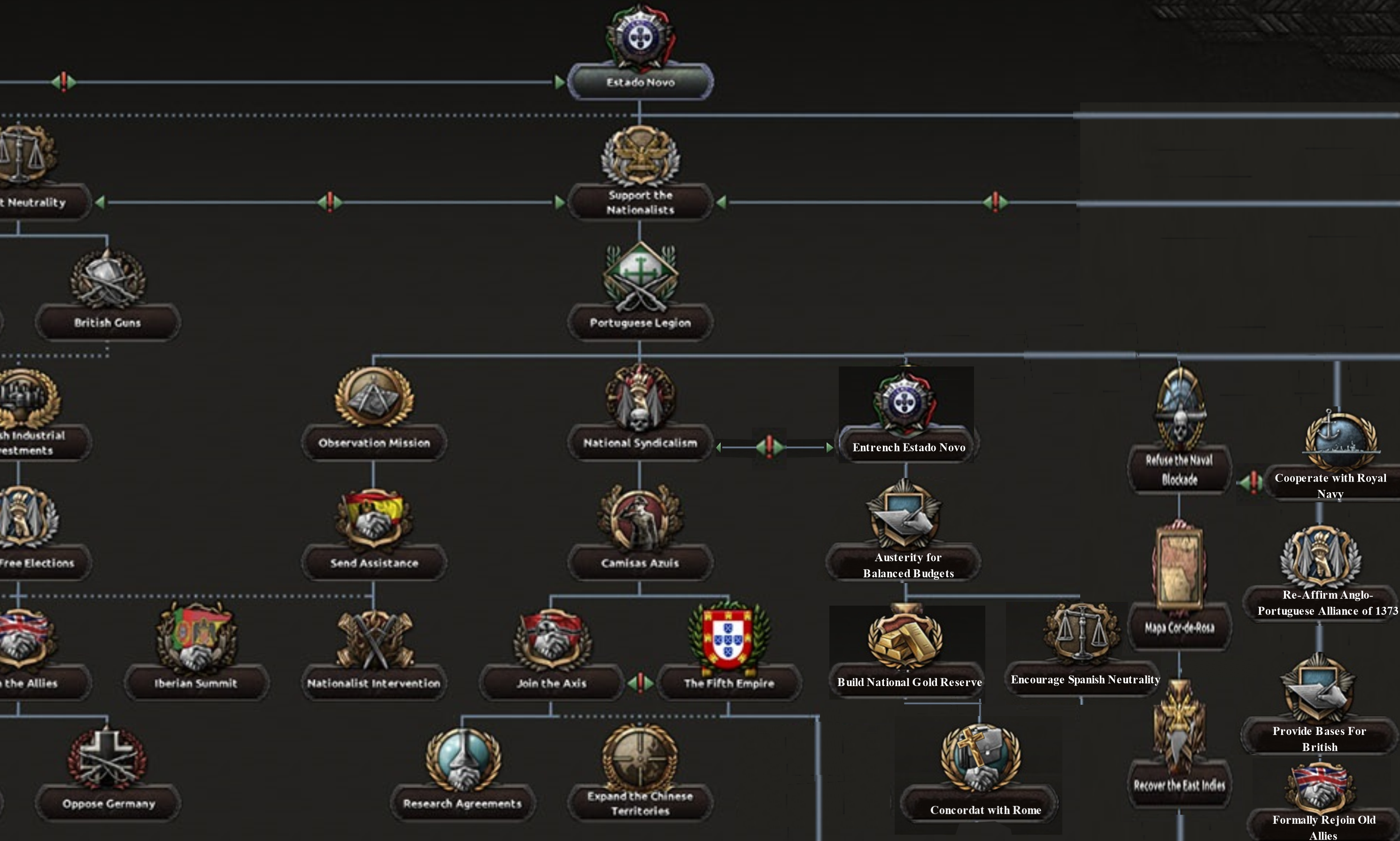Select the Nationalist Intervention crossed swords icon
The height and width of the screenshot is (841, 1400).
point(374,639)
